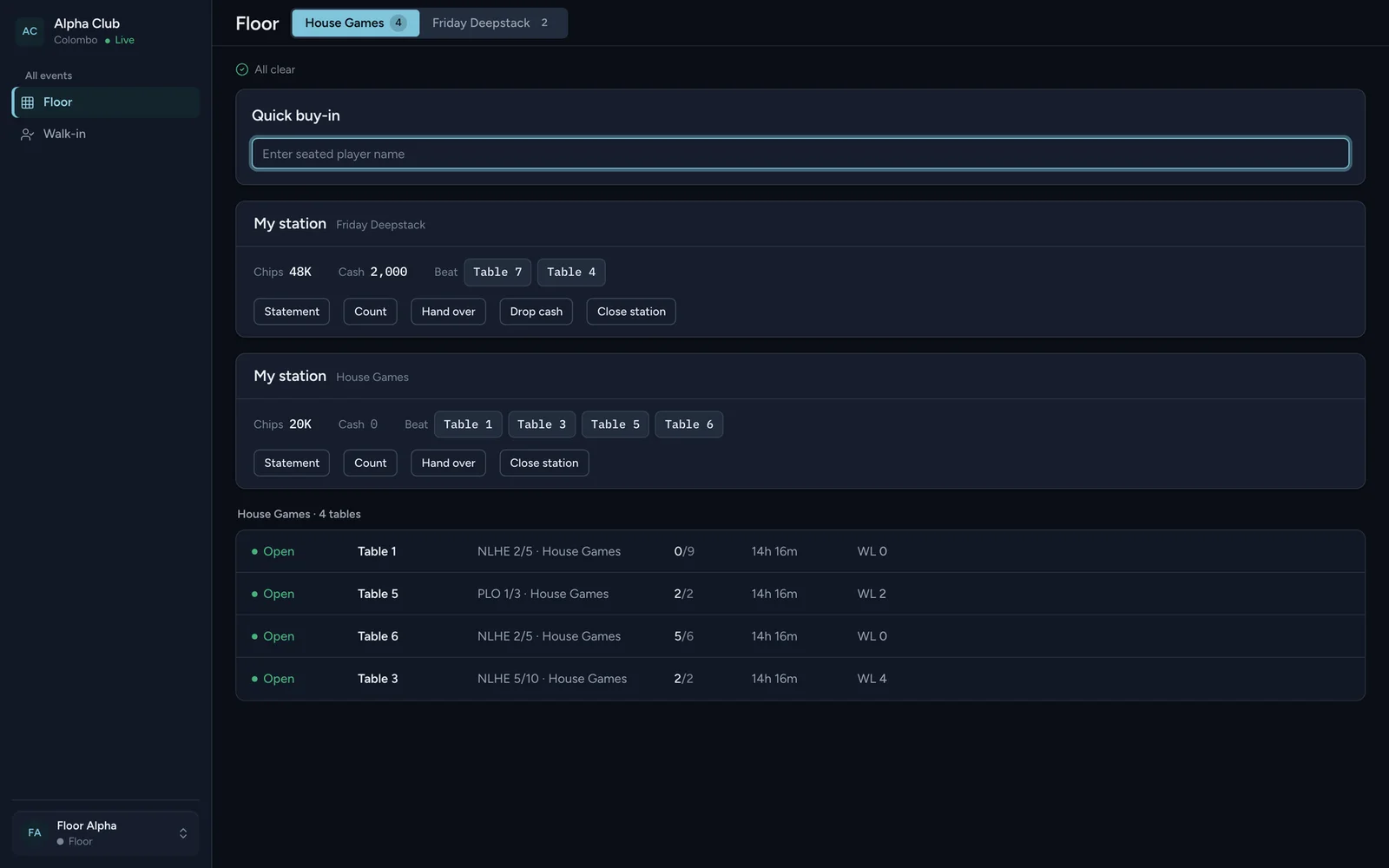Switch to the Friday Deepstack tab

tap(490, 23)
